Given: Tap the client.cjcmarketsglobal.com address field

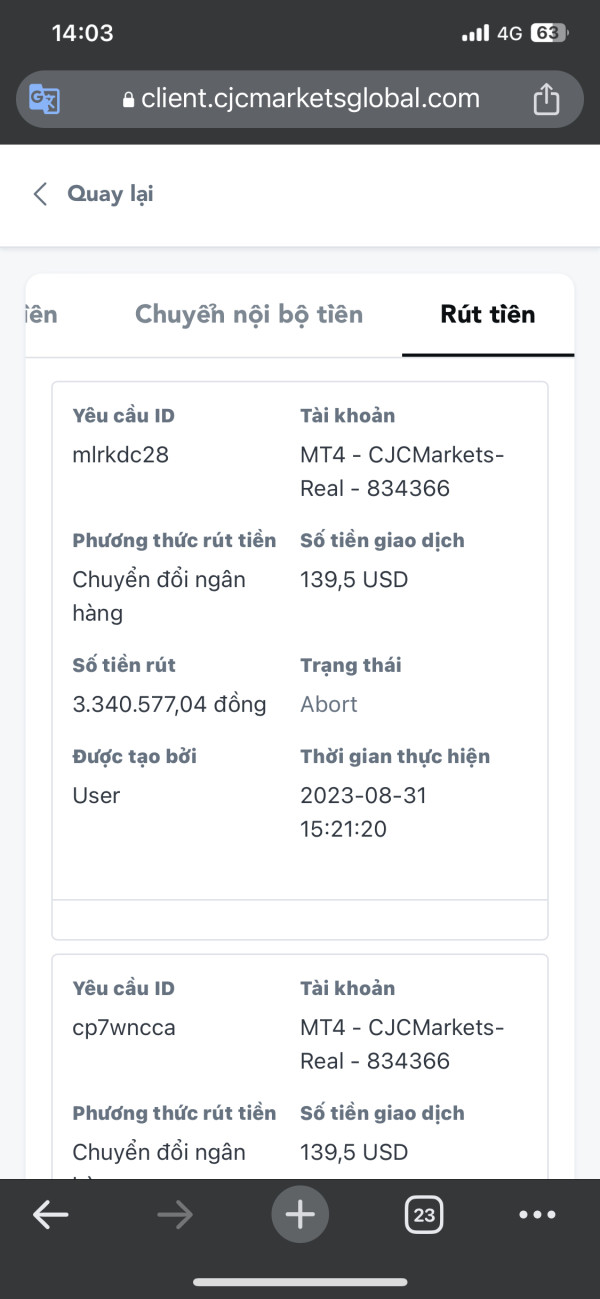Looking at the screenshot, I should 310,99.
